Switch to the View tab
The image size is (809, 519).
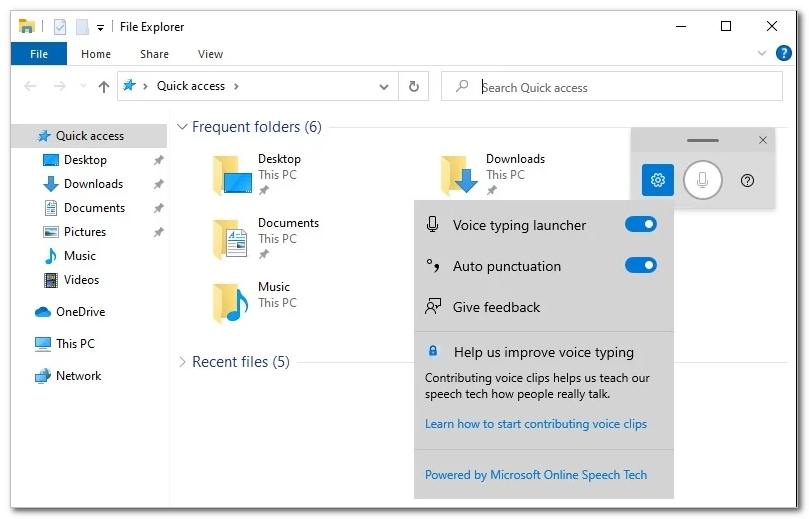pos(210,54)
